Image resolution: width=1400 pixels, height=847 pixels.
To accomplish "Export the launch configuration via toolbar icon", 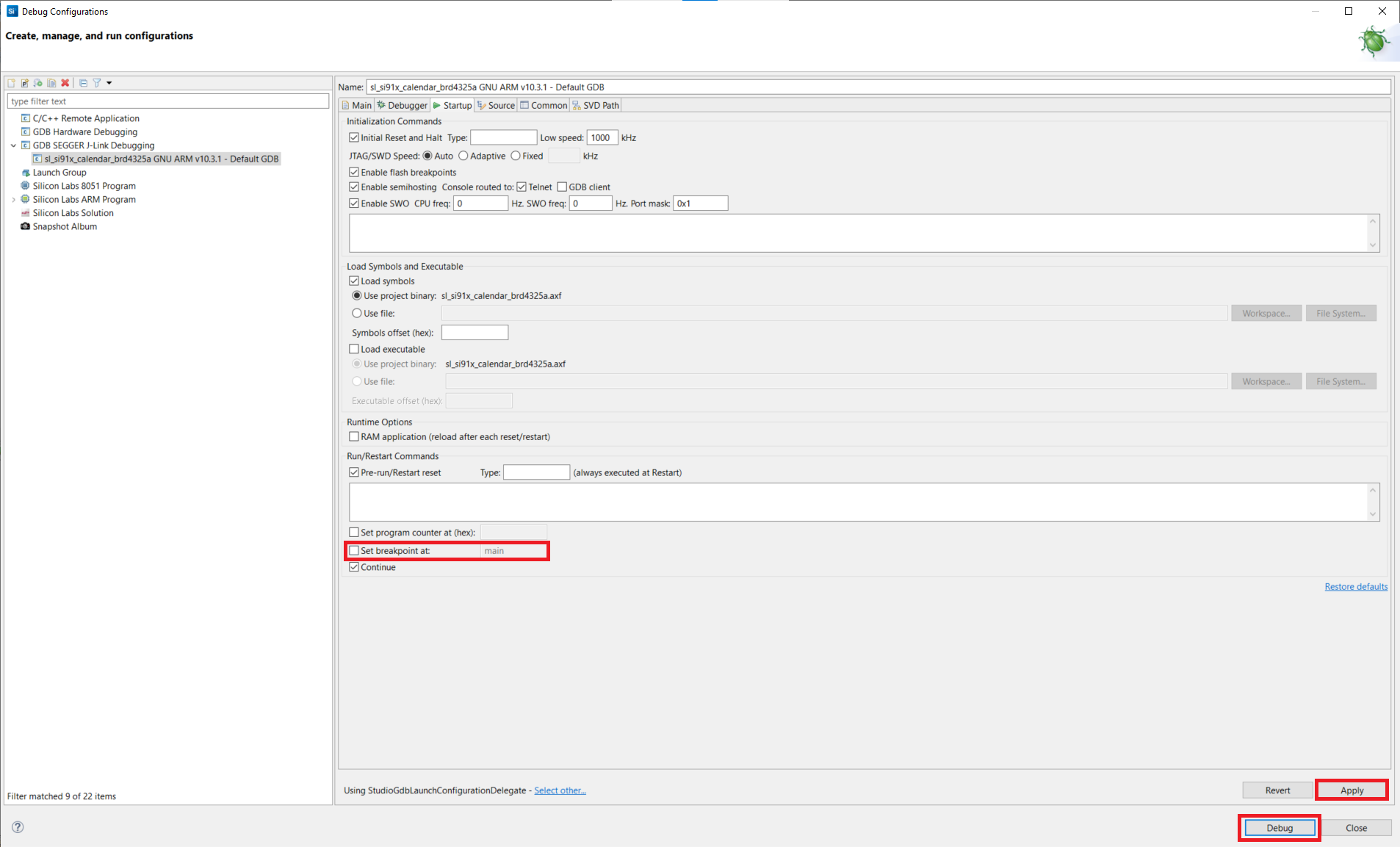I will point(38,83).
